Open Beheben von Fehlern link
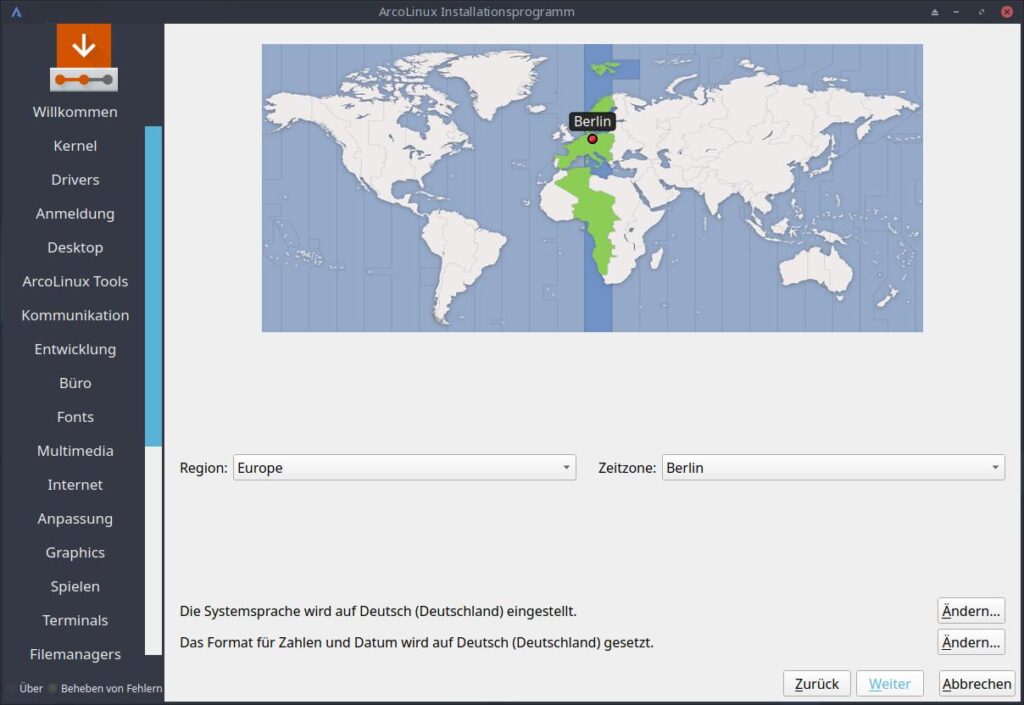 coord(111,688)
